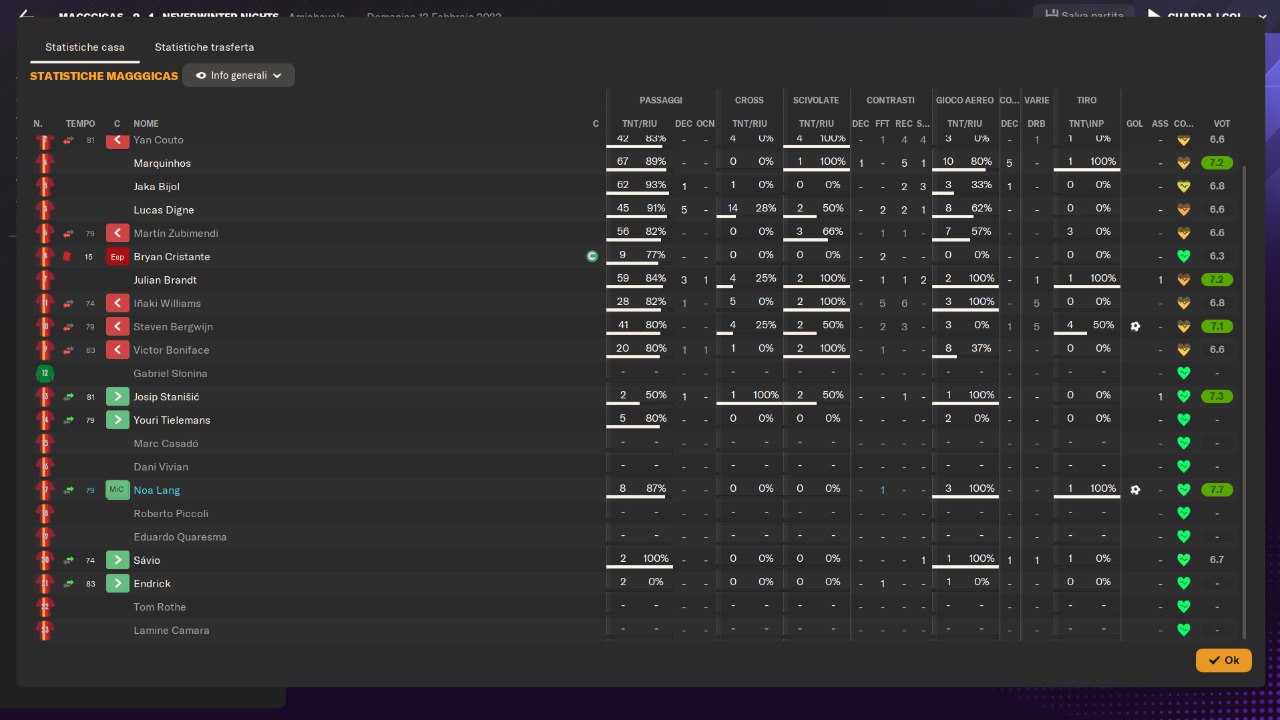
Task: Click the substituted-on arrow icon for Youri Tielemans
Action: pyautogui.click(x=118, y=420)
